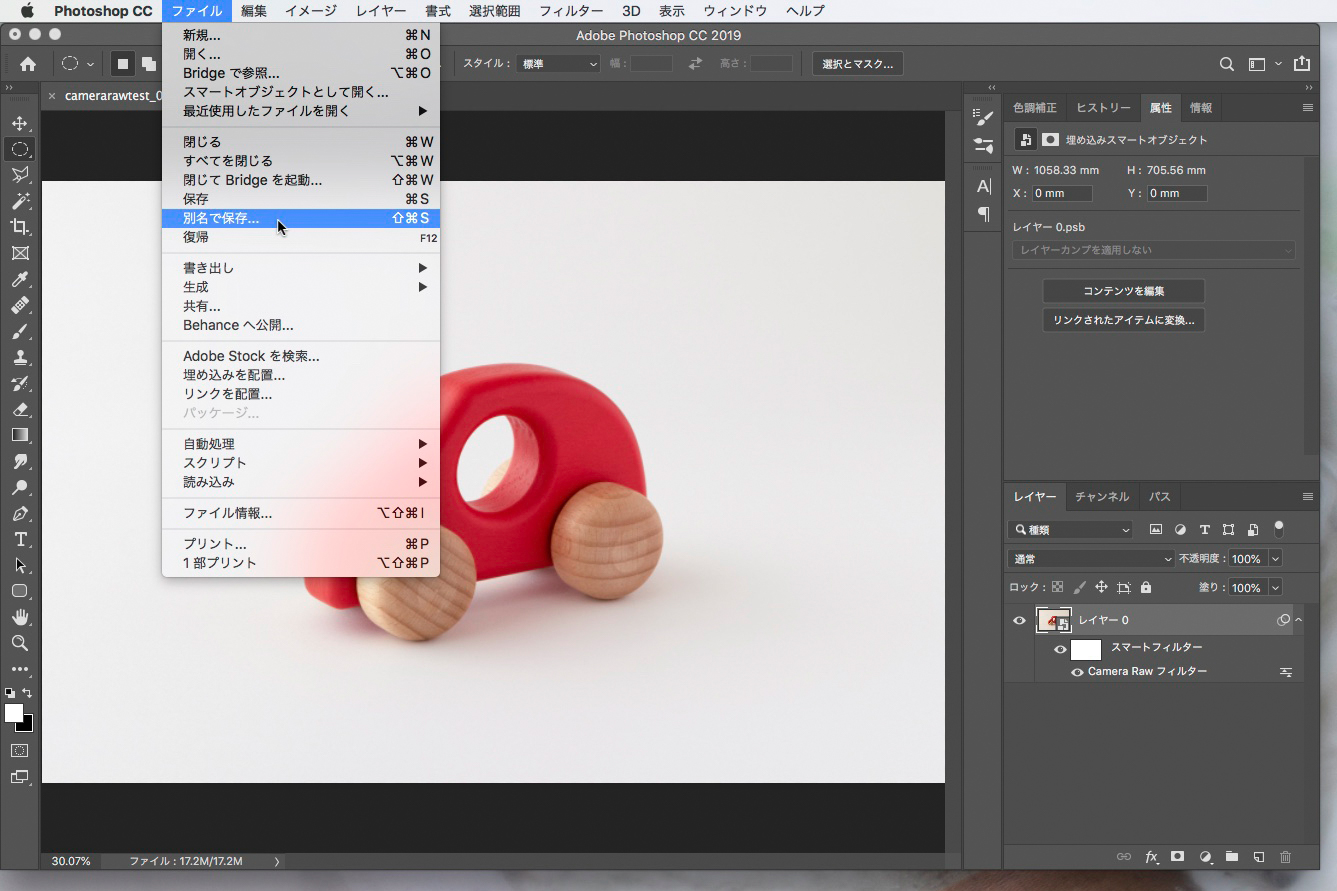Select the Clone Stamp tool

20,357
